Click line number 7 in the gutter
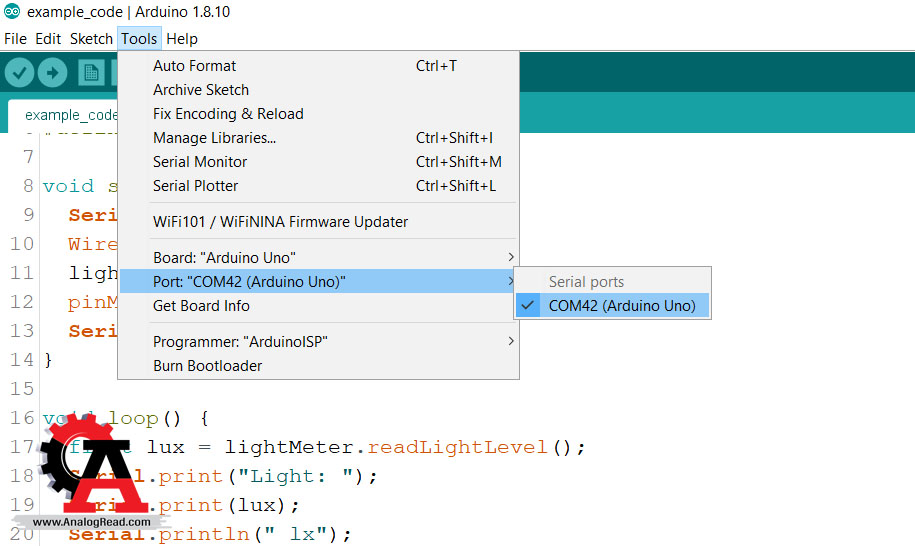Screen dimensions: 915x546 click(x=28, y=156)
